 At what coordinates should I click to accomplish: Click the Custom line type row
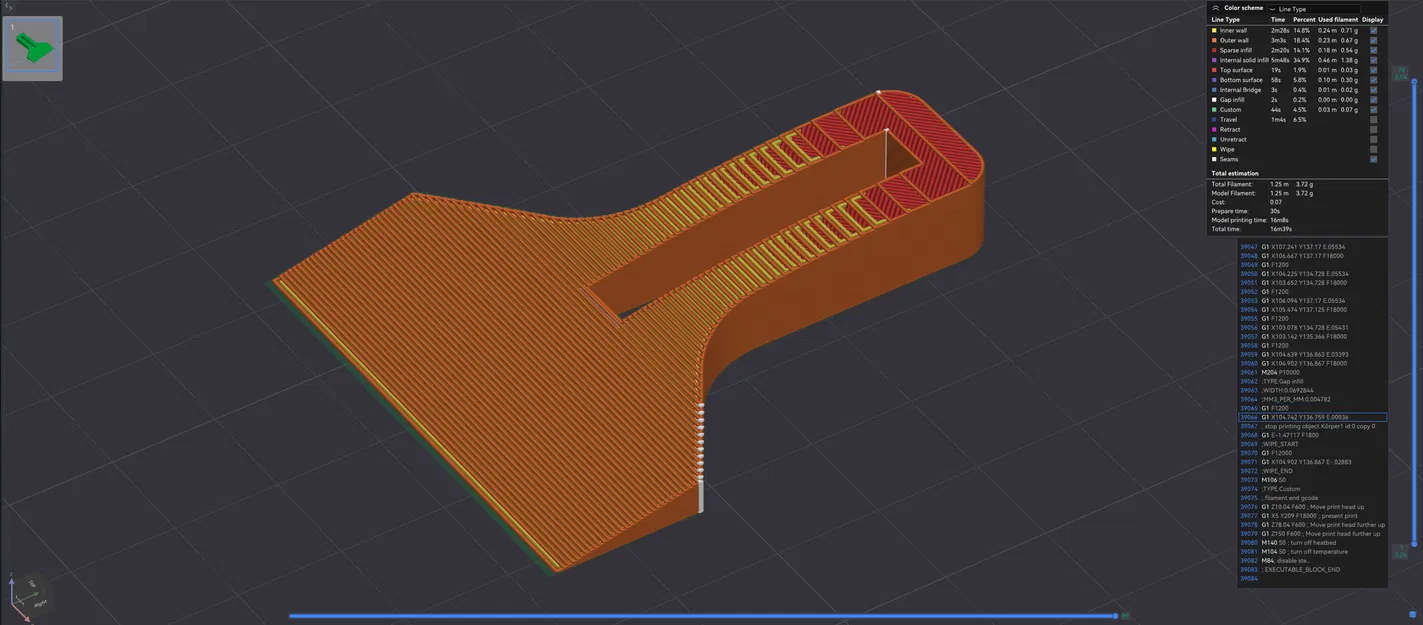[x=1250, y=109]
